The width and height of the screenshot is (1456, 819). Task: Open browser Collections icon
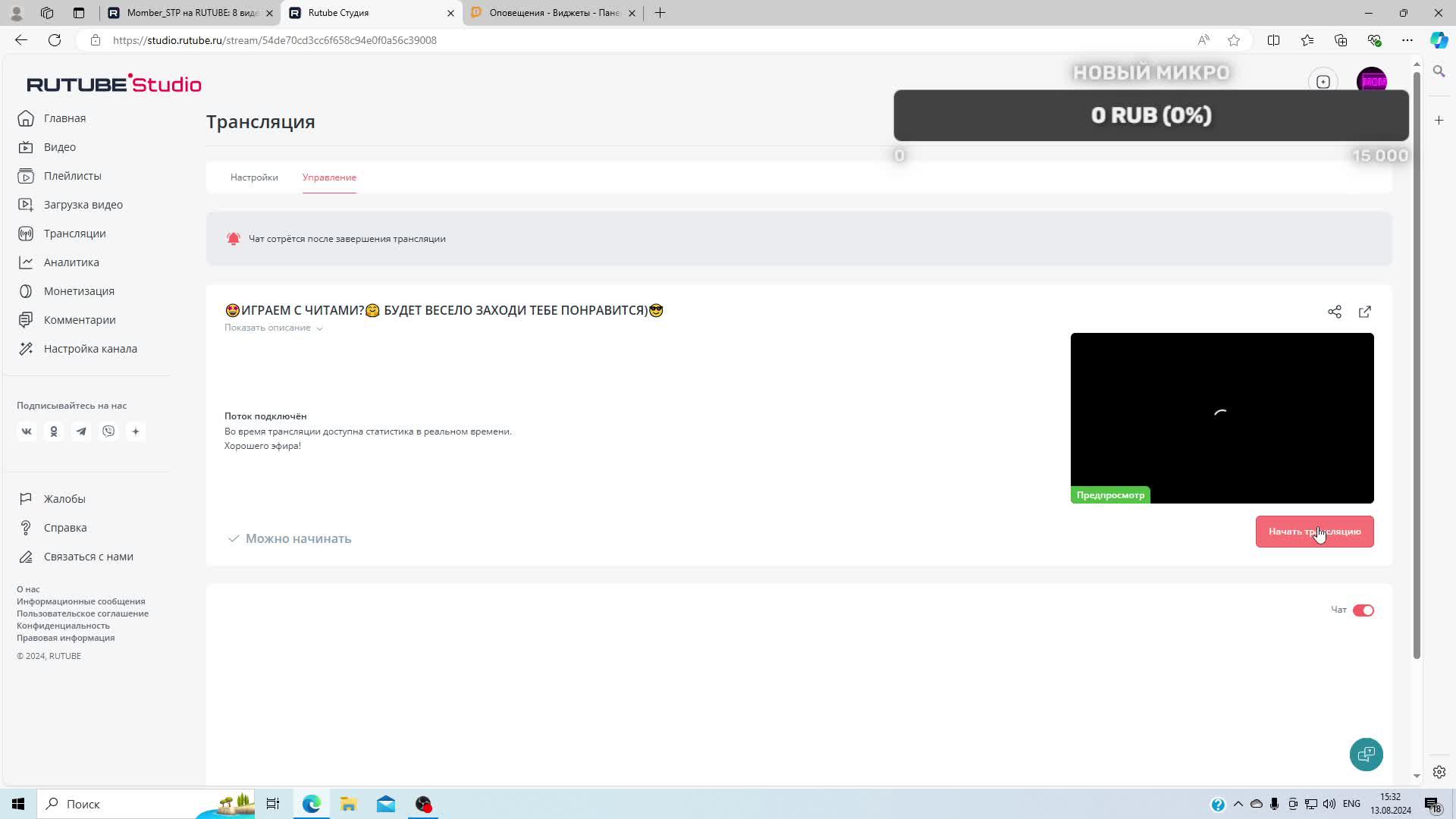coord(1340,40)
